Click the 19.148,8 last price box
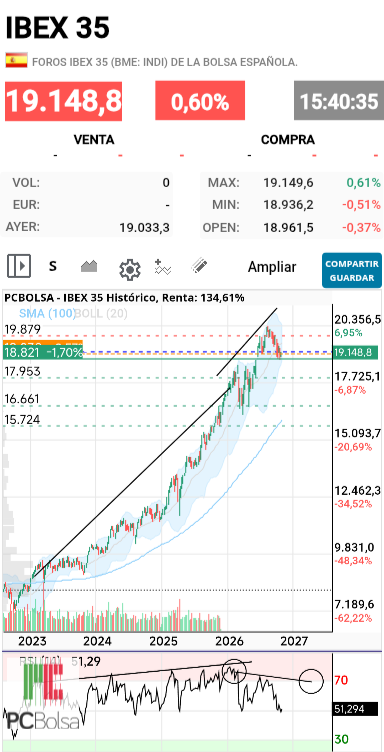Image resolution: width=384 pixels, height=752 pixels. (x=64, y=101)
